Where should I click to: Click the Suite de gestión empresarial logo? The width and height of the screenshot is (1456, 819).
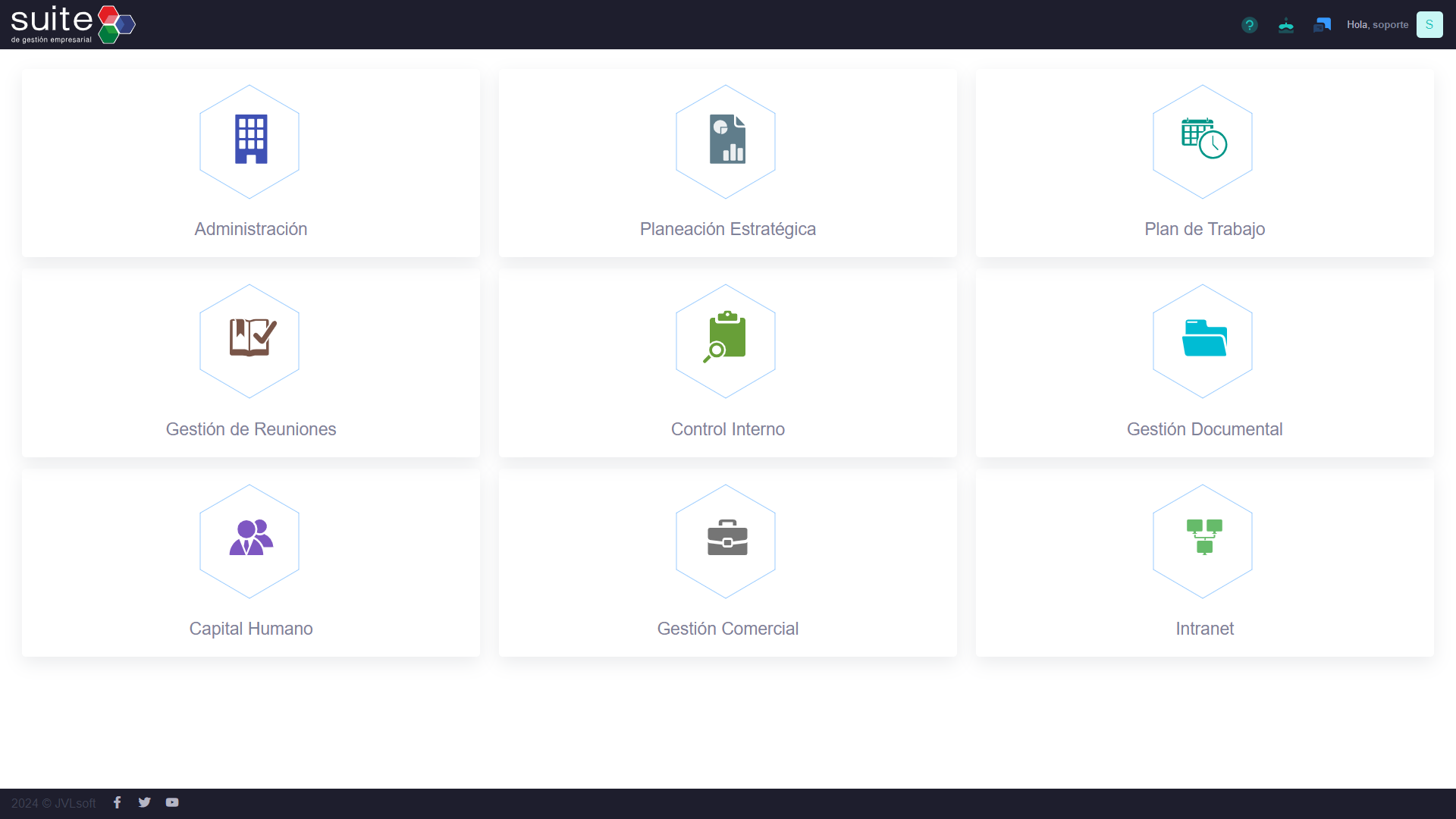pyautogui.click(x=74, y=25)
